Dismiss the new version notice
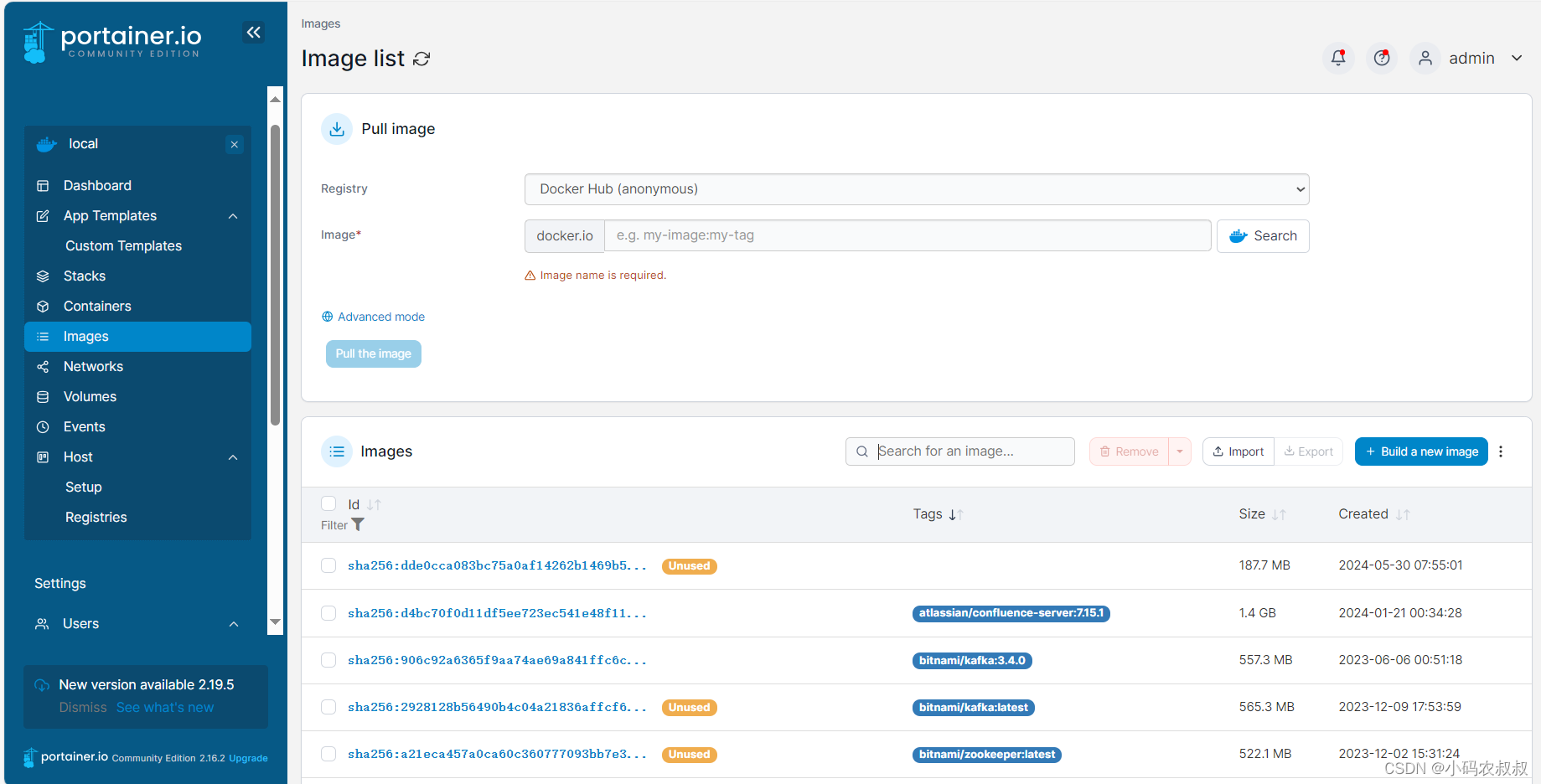This screenshot has height=784, width=1541. point(83,708)
